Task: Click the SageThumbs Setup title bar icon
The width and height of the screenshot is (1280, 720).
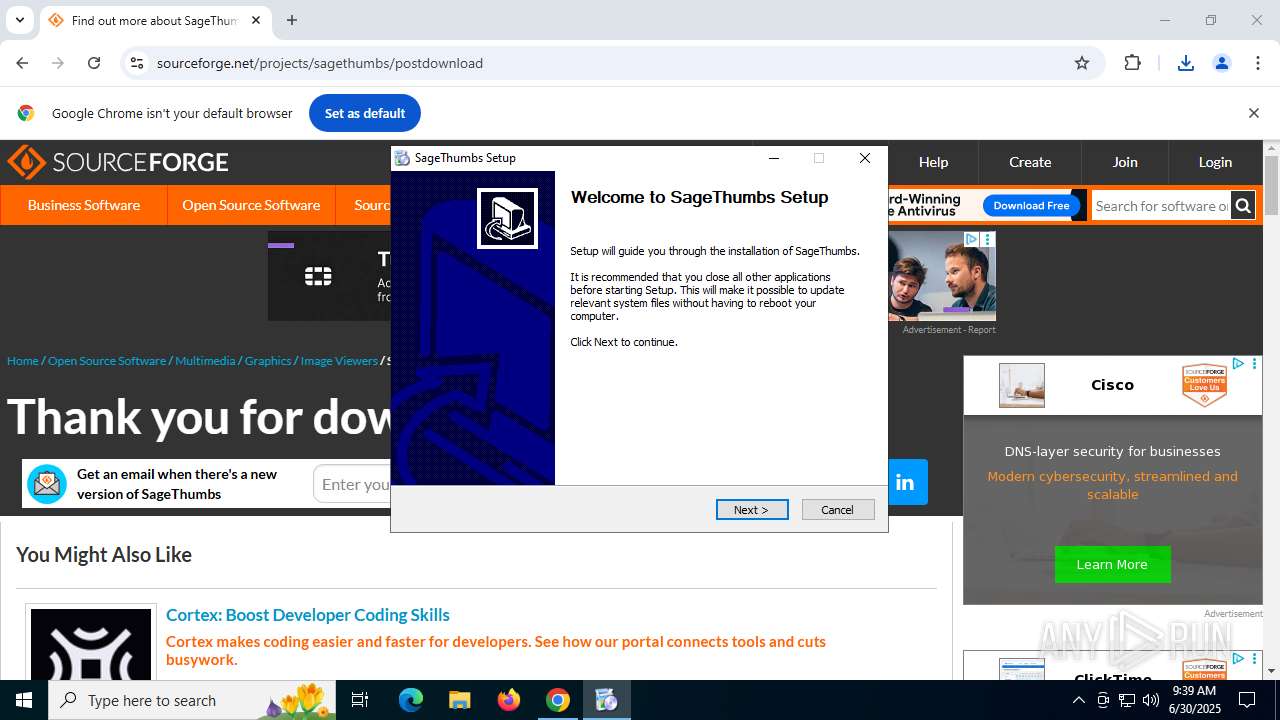Action: pos(402,158)
